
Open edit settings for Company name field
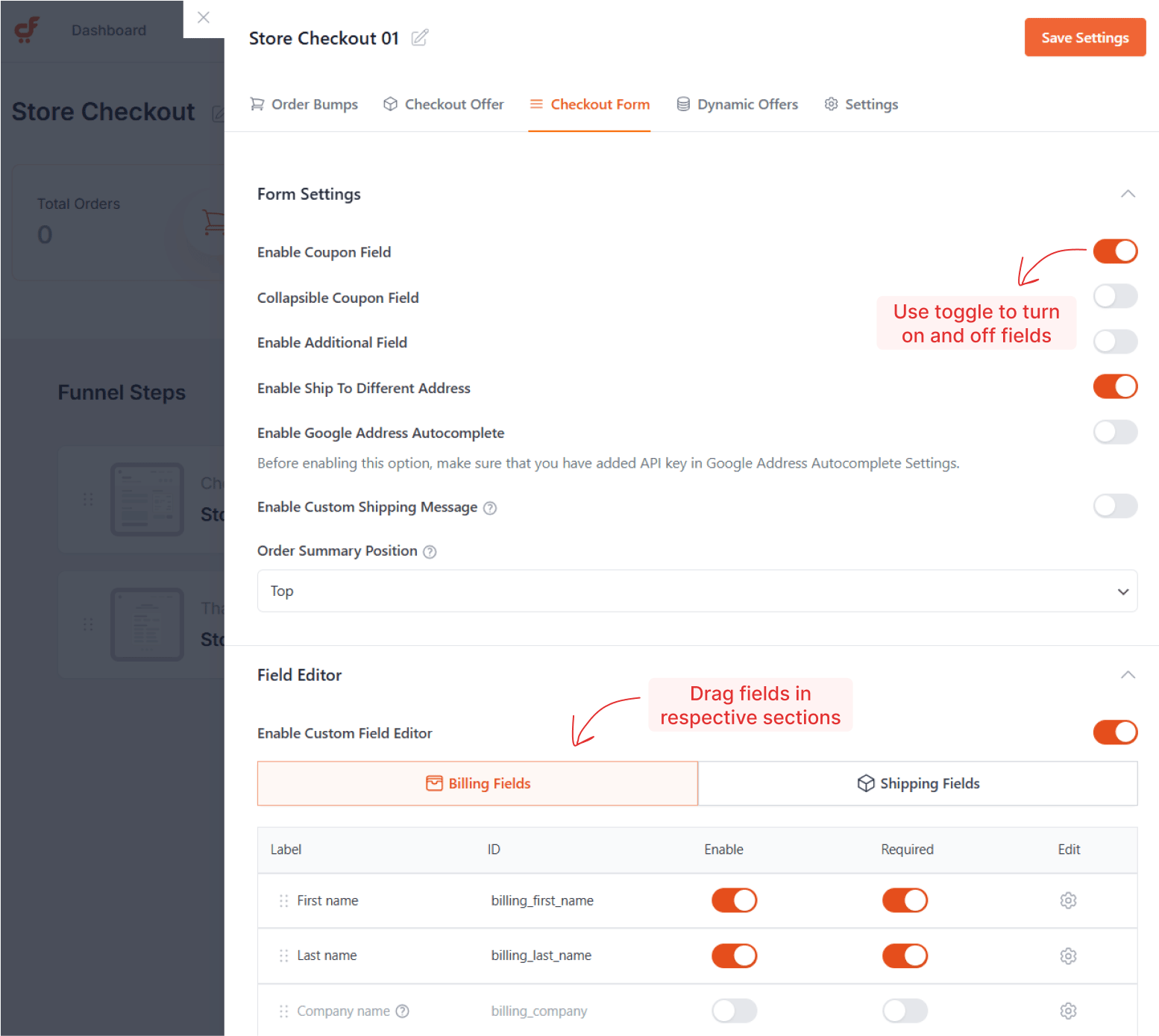[1068, 1011]
